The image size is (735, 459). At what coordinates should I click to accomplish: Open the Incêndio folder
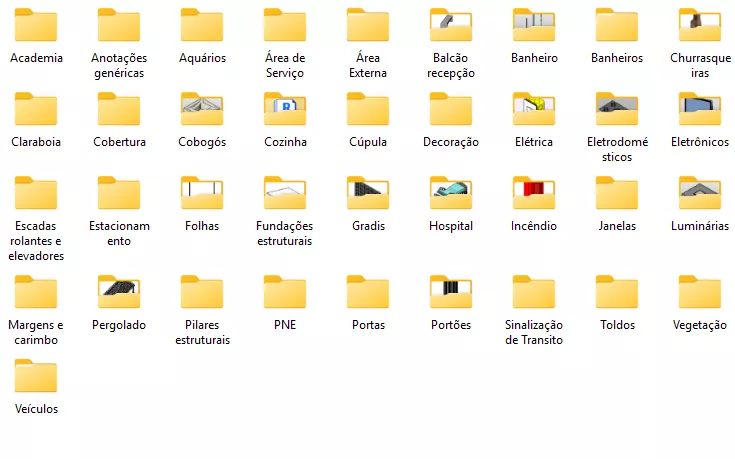click(534, 194)
